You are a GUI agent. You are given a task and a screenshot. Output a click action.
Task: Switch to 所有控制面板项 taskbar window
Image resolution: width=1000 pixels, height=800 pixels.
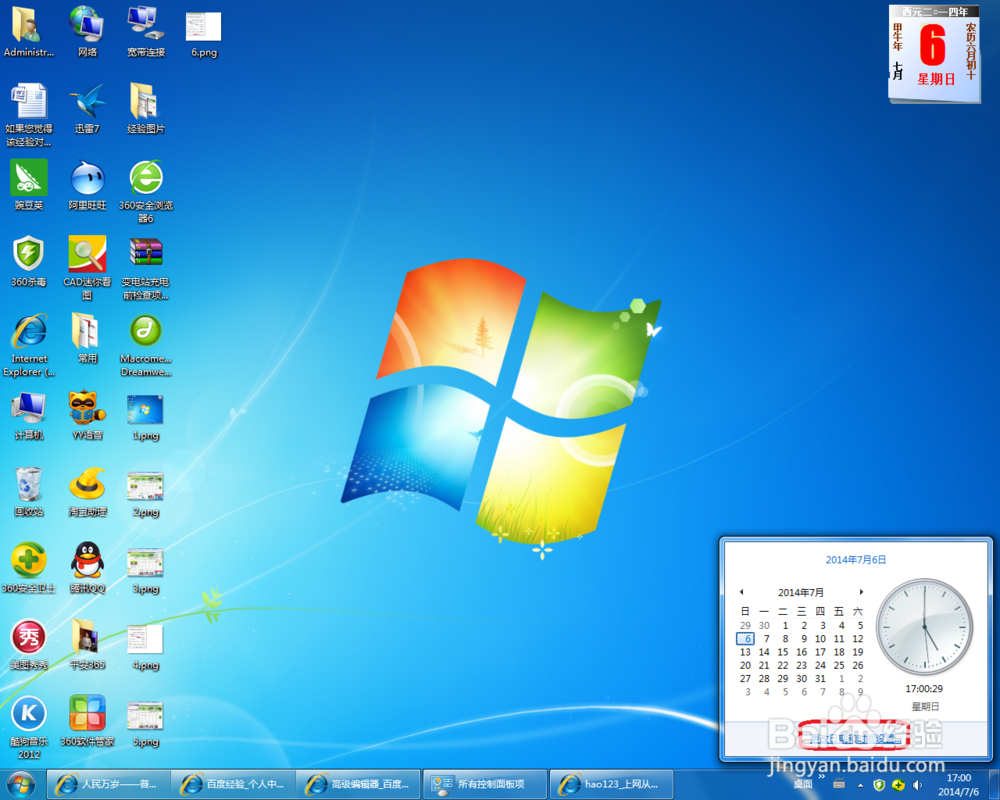pyautogui.click(x=484, y=784)
